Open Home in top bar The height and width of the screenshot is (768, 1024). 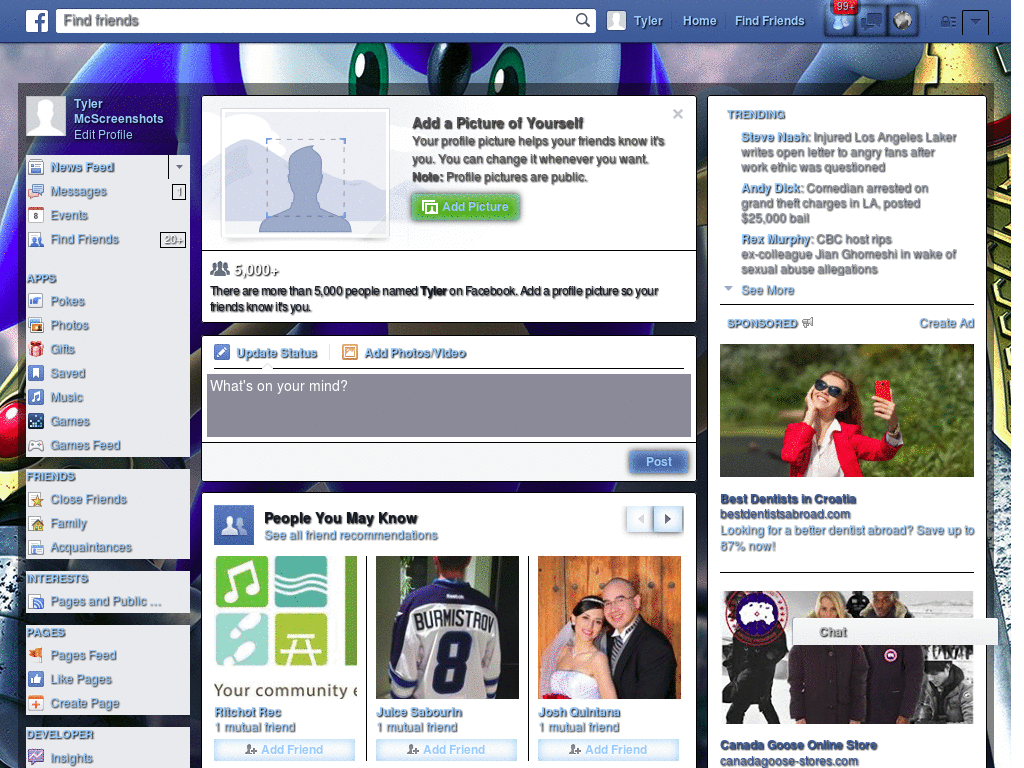(699, 21)
